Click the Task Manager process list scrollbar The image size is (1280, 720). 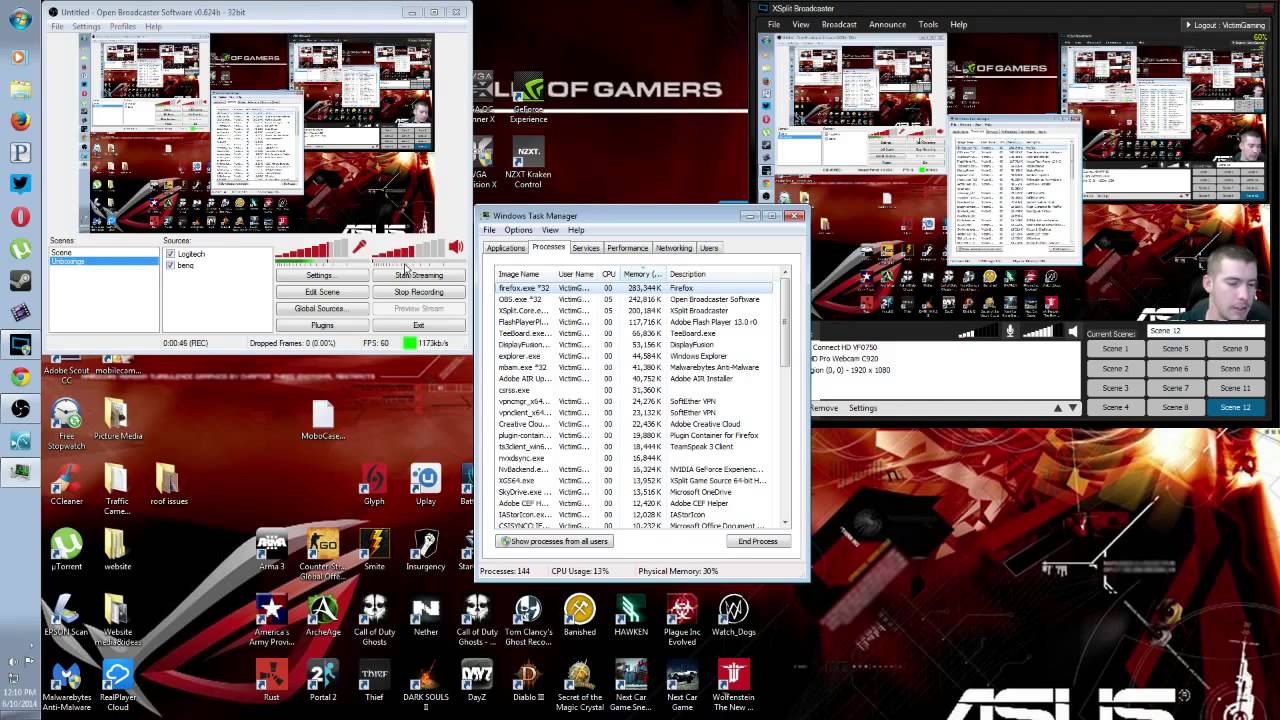point(785,397)
